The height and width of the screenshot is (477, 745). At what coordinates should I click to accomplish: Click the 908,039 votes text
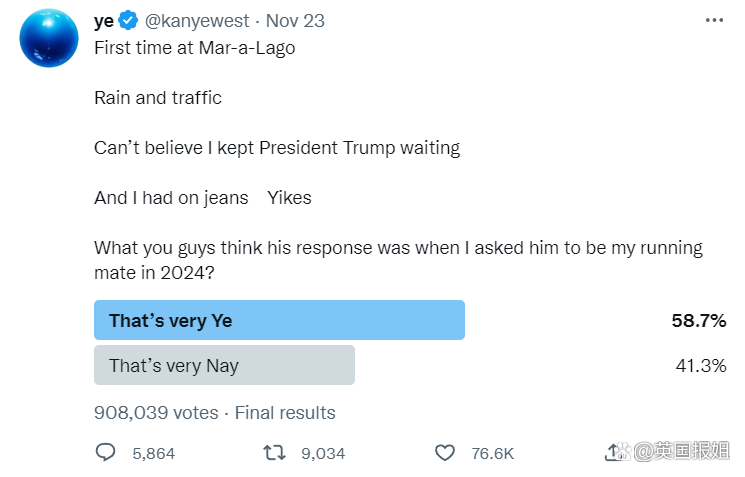tap(155, 412)
